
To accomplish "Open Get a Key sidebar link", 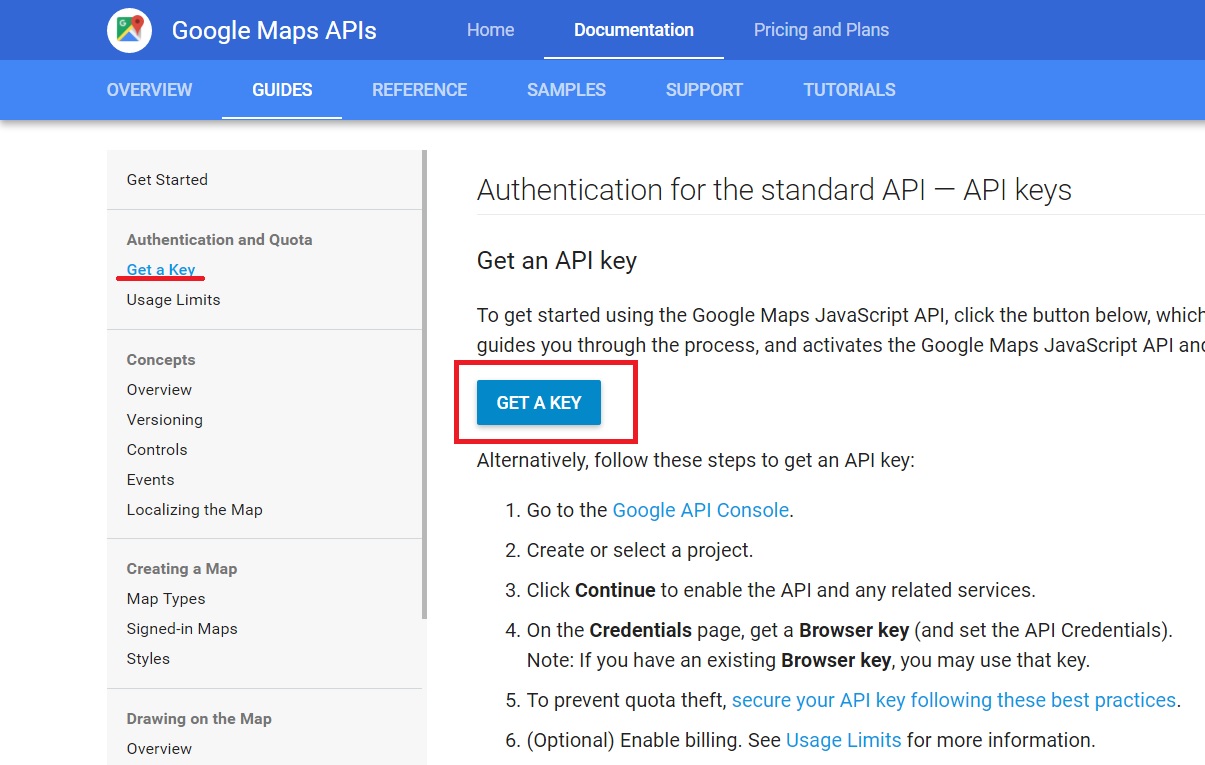I will click(x=161, y=270).
